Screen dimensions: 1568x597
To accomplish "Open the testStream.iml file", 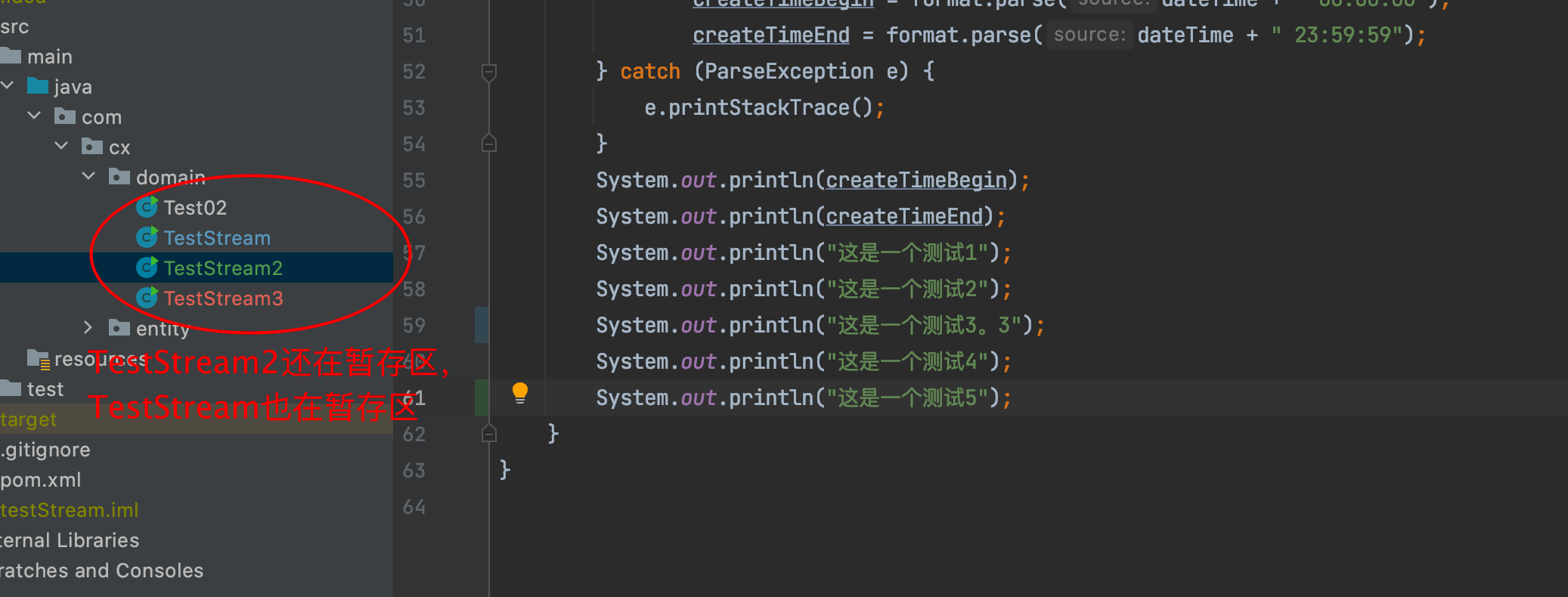I will [70, 510].
